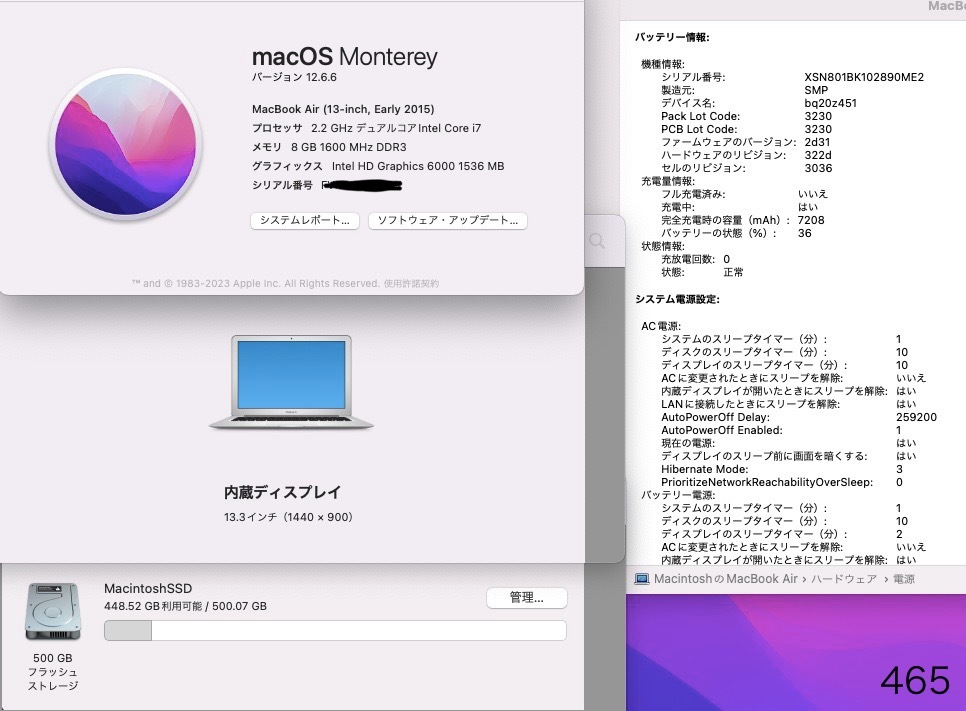Select the バッテリー電源 section label
This screenshot has height=711, width=966.
coord(678,495)
